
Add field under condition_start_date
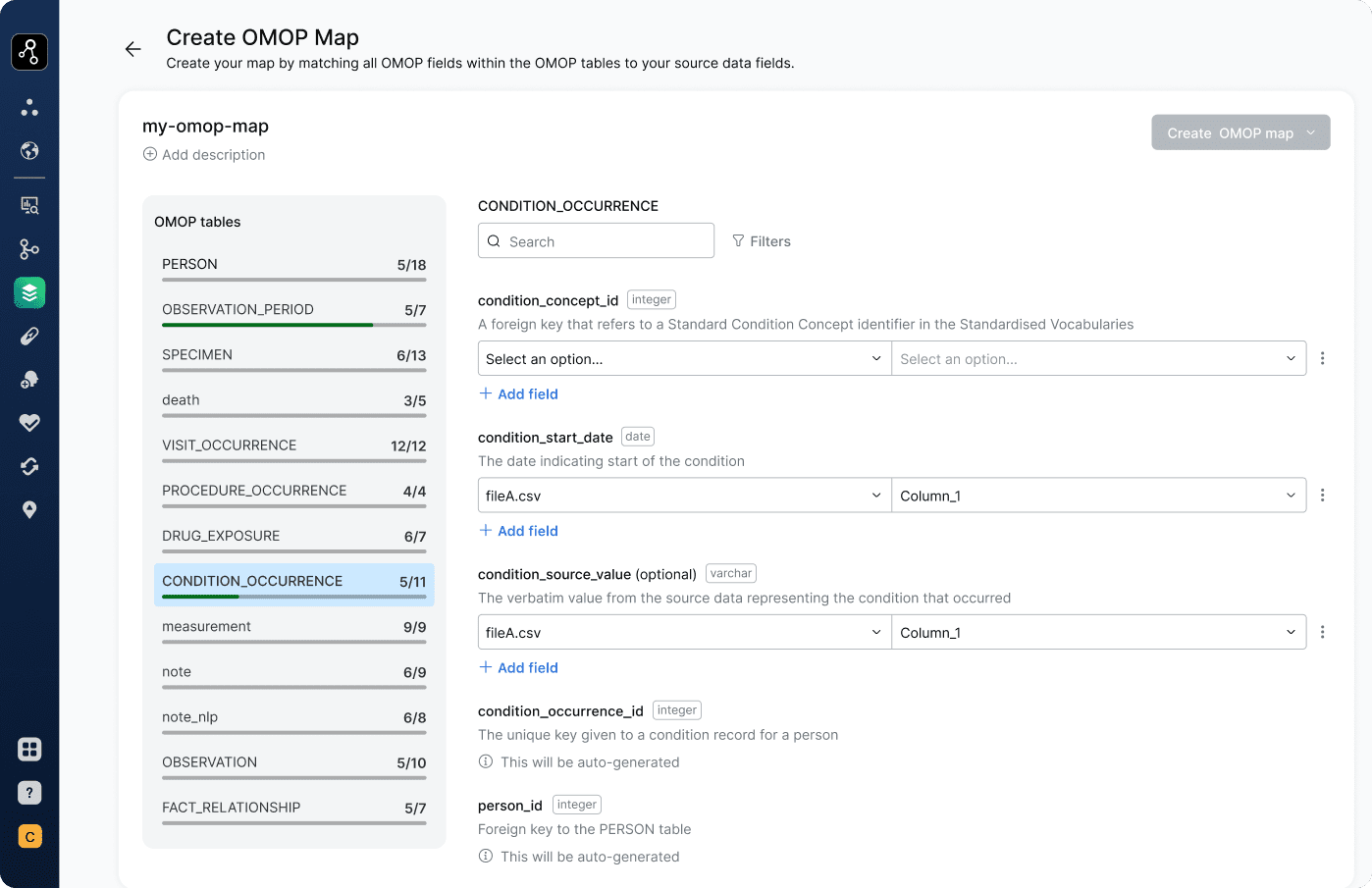[x=518, y=531]
